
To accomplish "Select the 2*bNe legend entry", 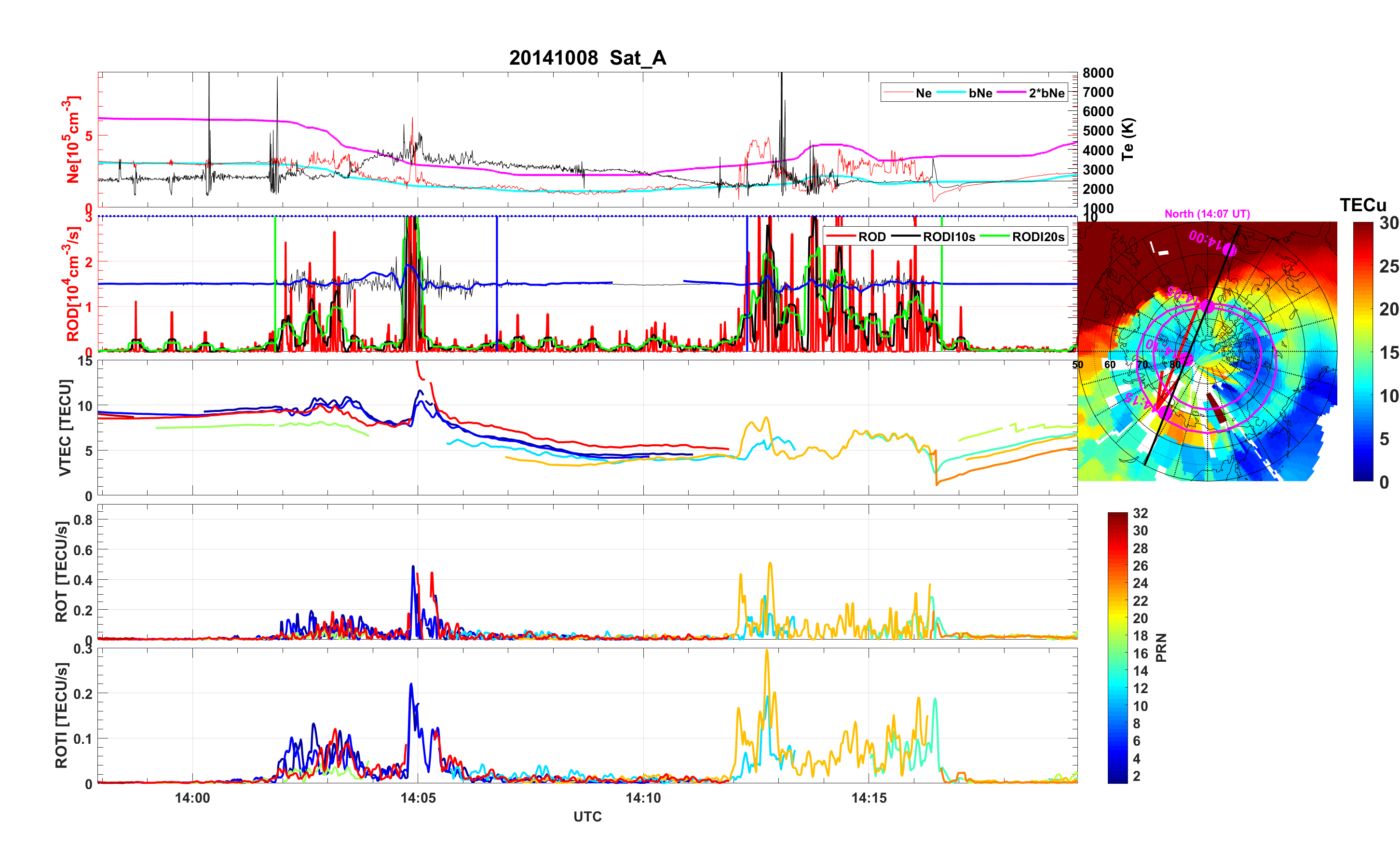I will [x=1046, y=93].
